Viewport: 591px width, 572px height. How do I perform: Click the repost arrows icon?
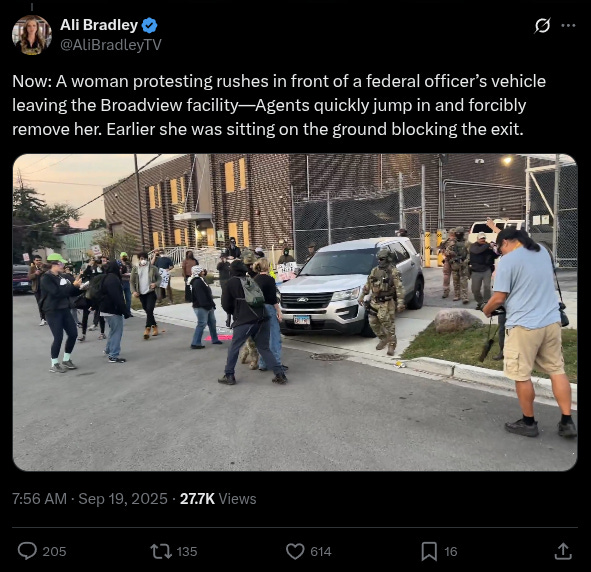coord(161,551)
